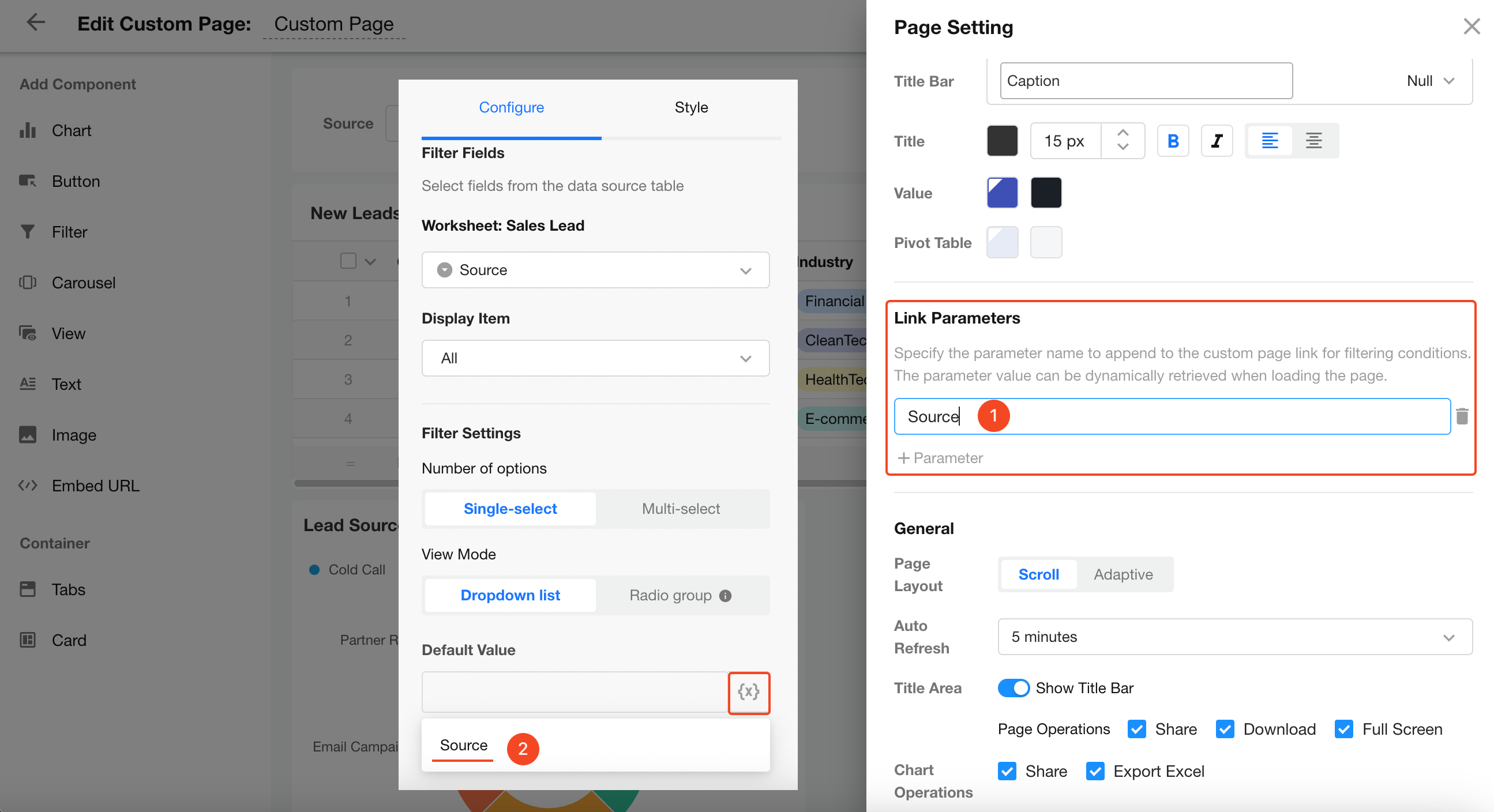Set title alignment to center
The image size is (1494, 812).
coord(1313,141)
